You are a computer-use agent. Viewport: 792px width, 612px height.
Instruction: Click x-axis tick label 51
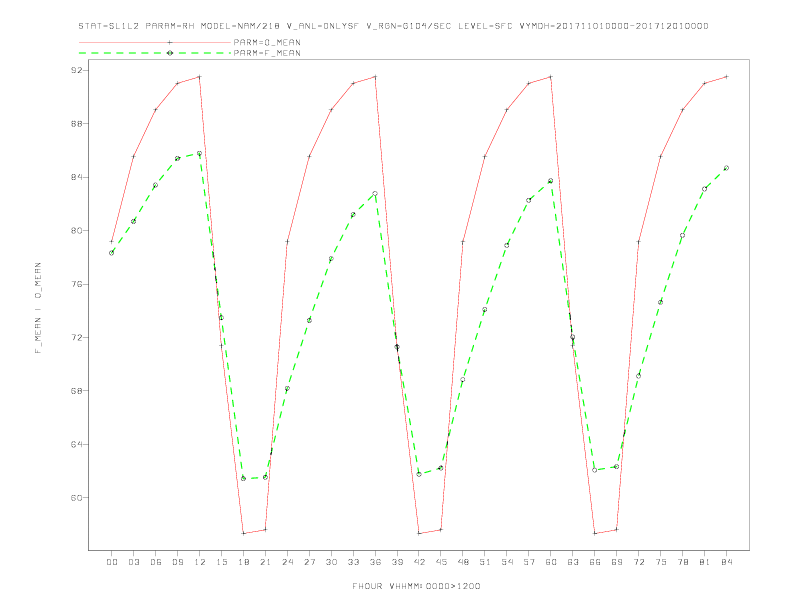[x=485, y=562]
